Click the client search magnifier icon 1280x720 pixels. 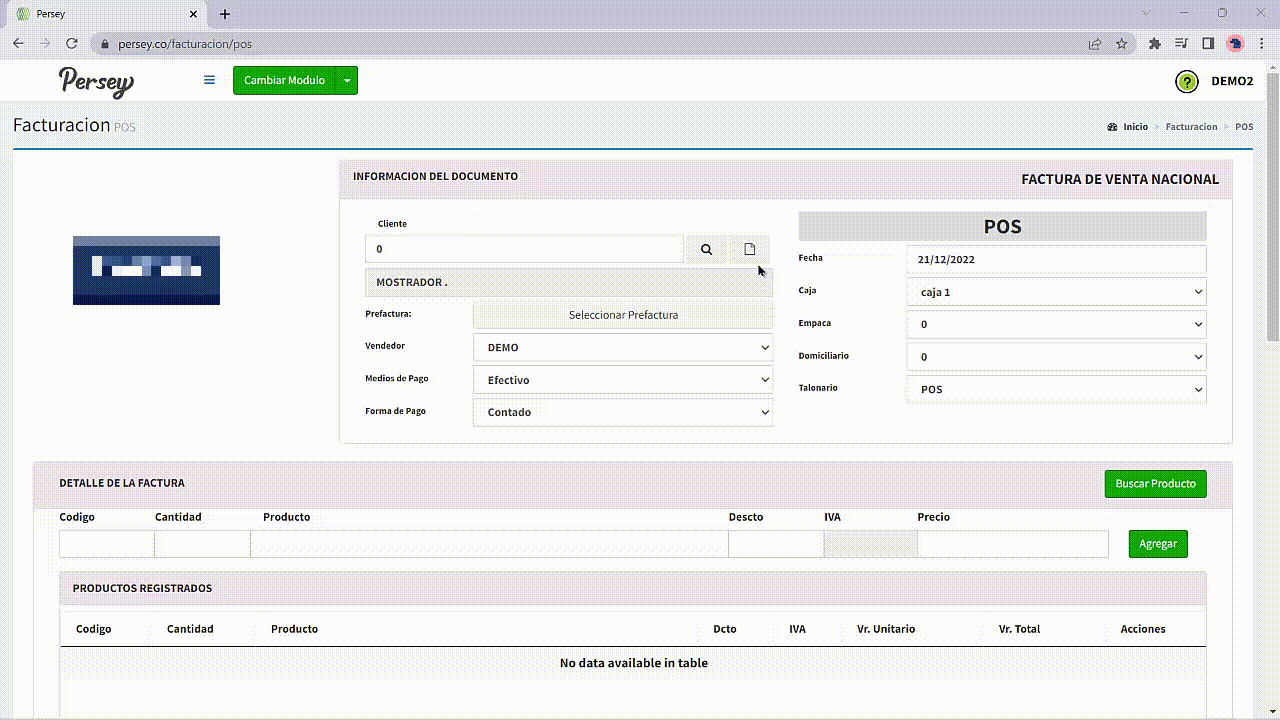tap(706, 249)
